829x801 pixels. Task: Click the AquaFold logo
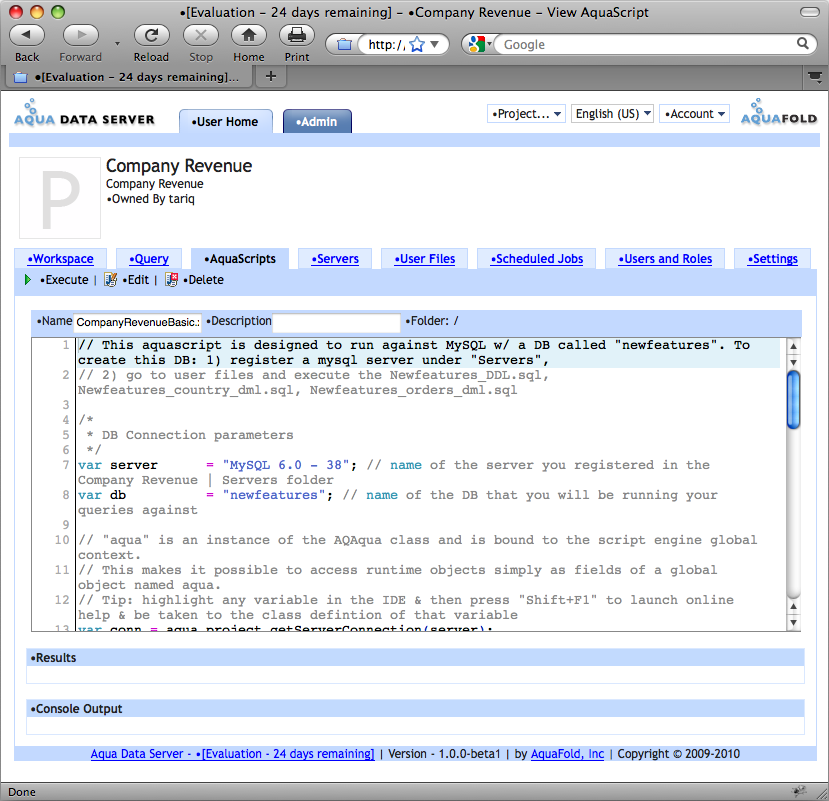coord(779,112)
